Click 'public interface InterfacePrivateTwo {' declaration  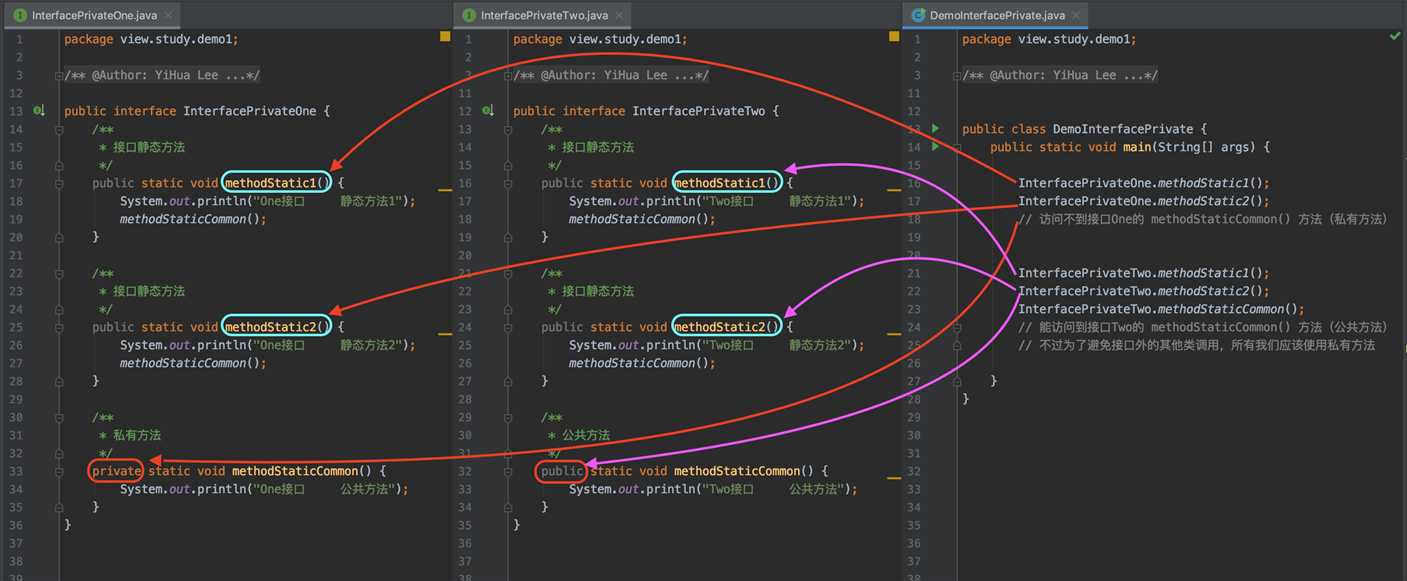click(x=646, y=111)
